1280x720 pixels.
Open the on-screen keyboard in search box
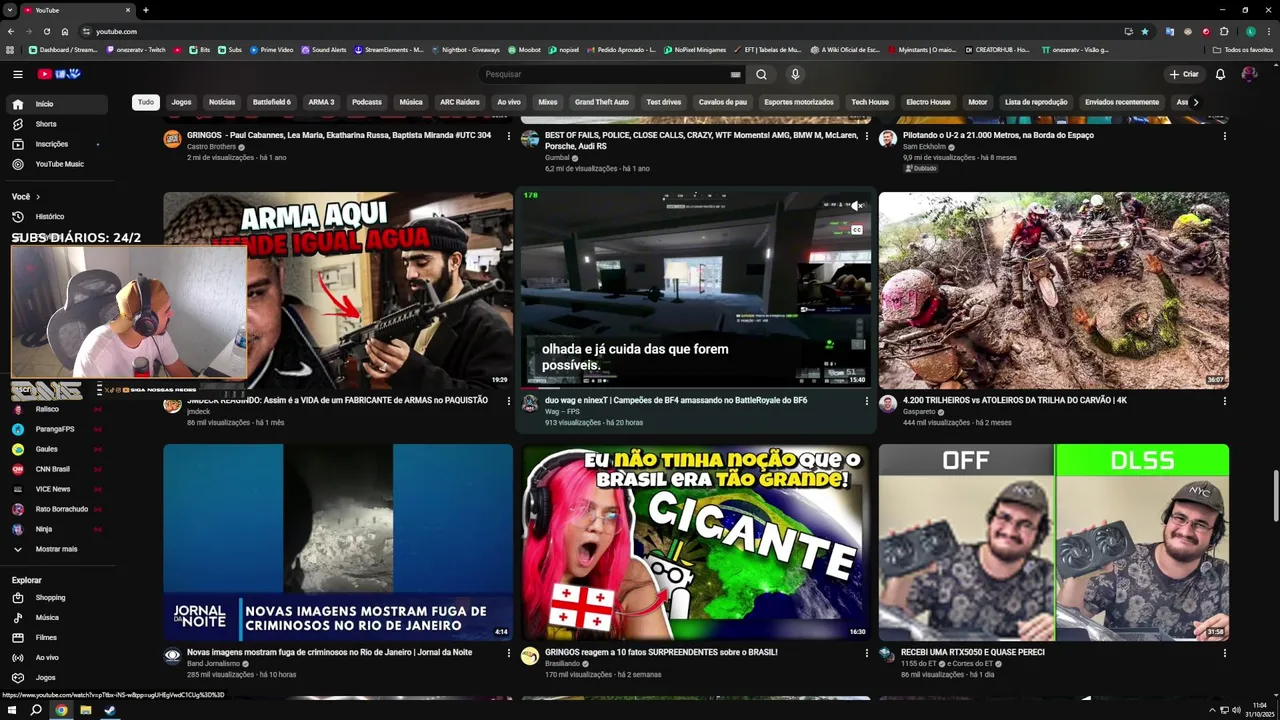pyautogui.click(x=735, y=74)
